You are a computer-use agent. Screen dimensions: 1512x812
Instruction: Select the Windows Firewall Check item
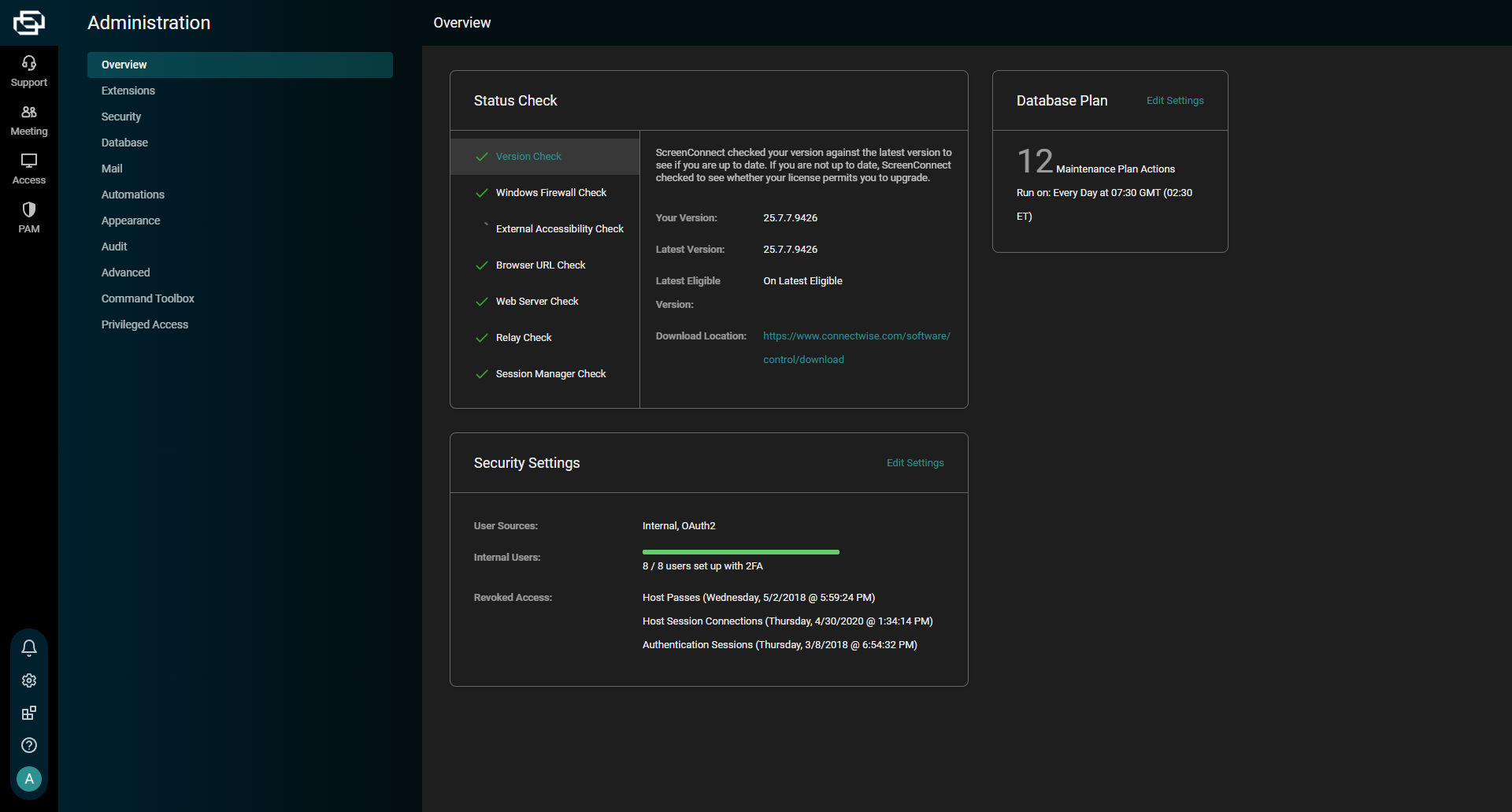(550, 193)
